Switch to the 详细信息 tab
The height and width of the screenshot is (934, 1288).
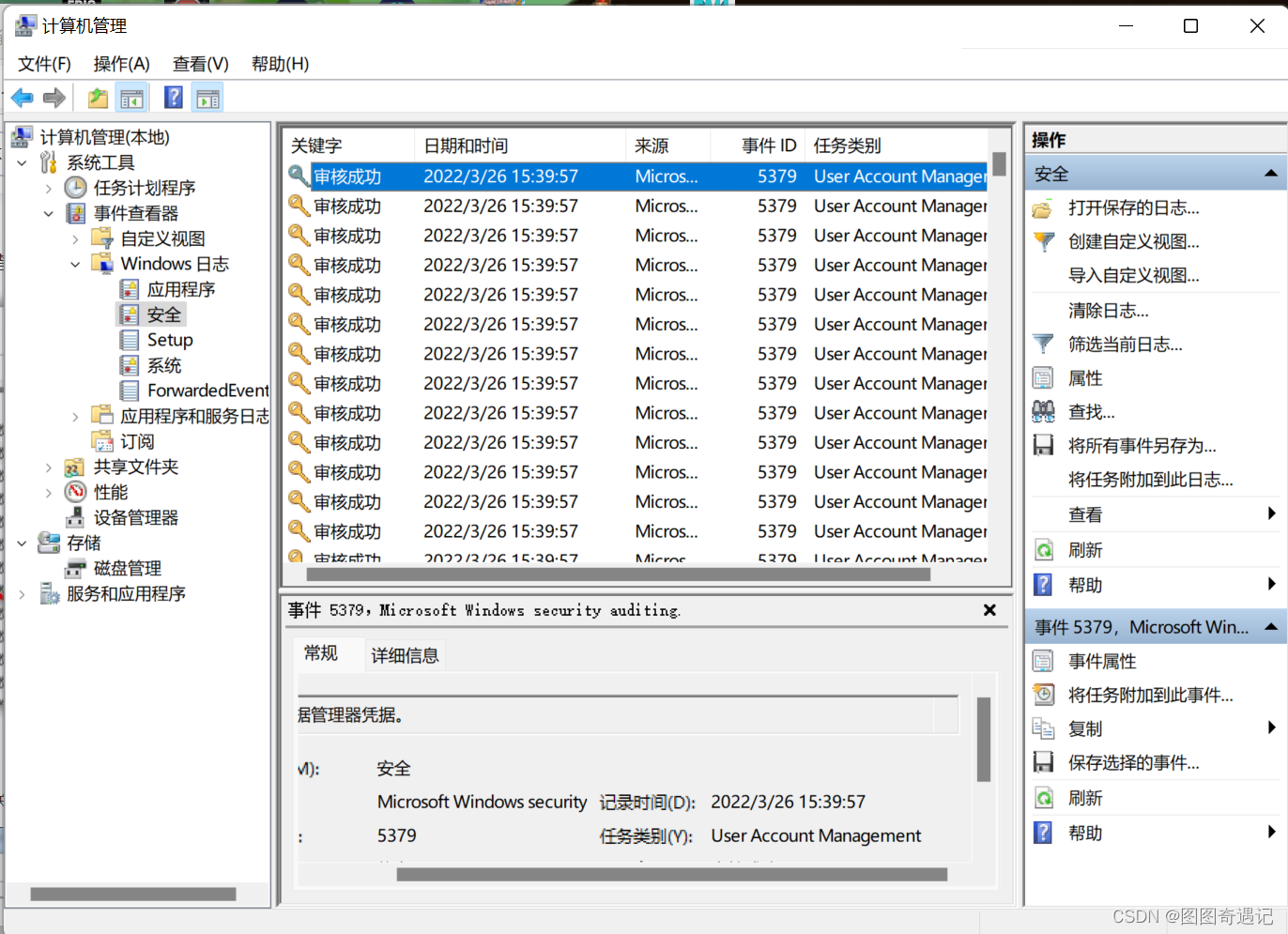point(405,655)
